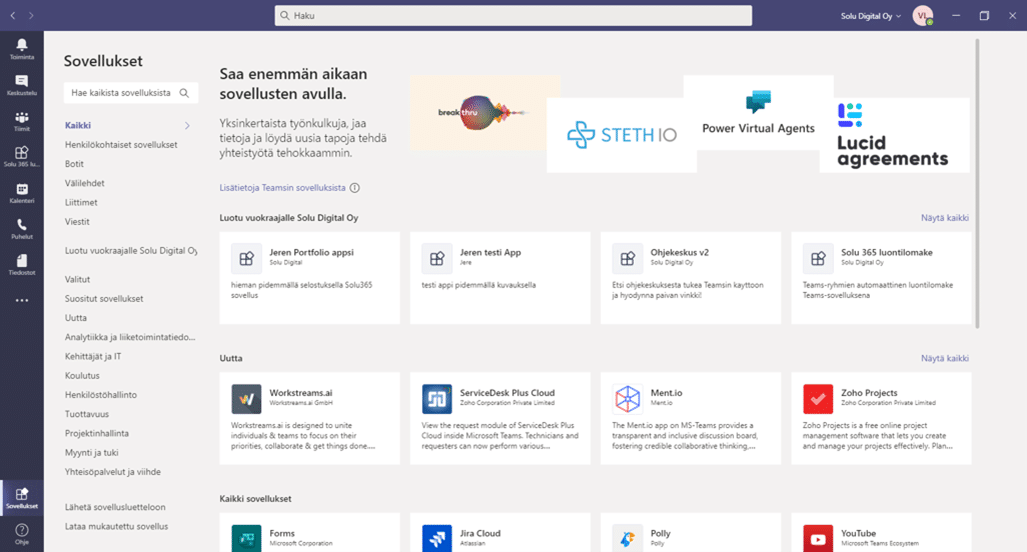Select Henkilöstöhallinto category

click(101, 395)
